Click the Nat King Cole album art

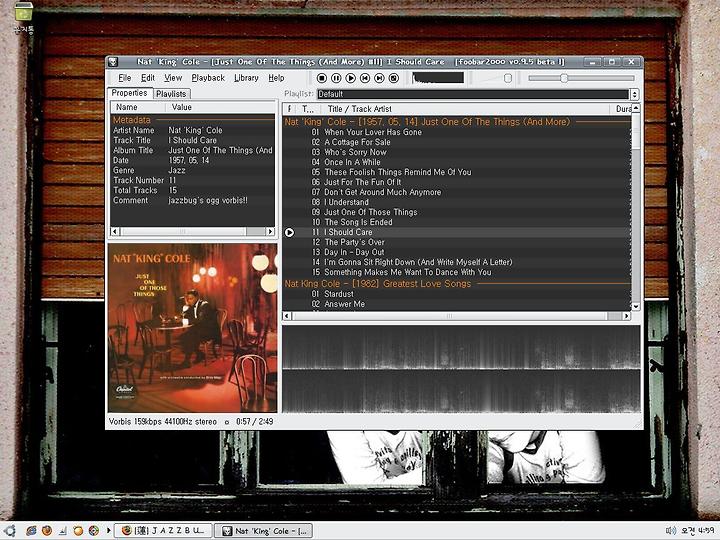pos(193,328)
